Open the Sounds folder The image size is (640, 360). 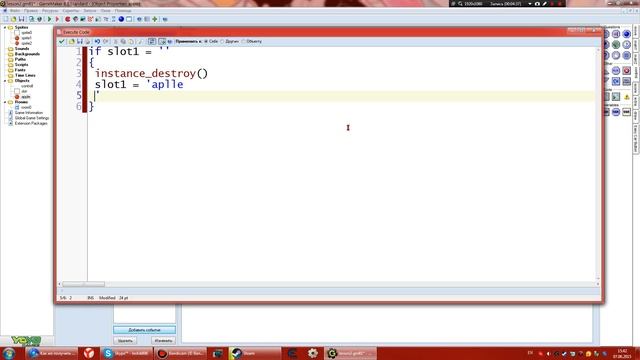(x=22, y=49)
